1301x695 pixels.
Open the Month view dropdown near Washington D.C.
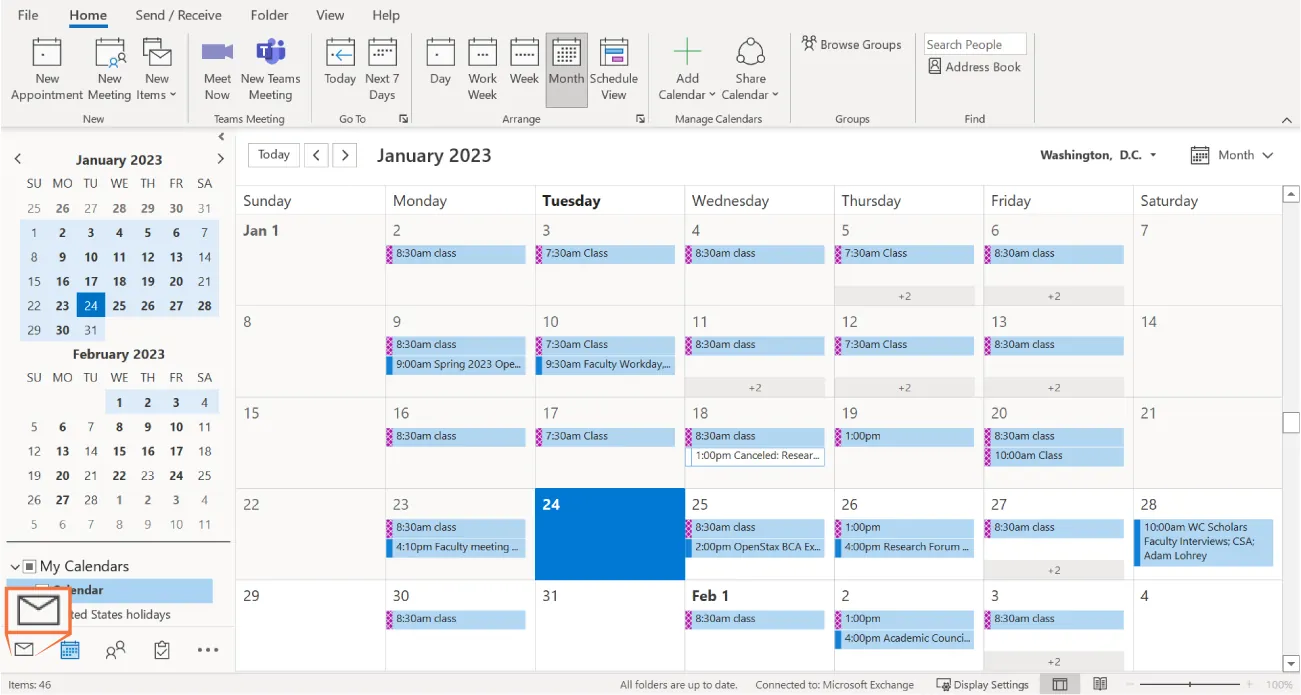point(1233,155)
